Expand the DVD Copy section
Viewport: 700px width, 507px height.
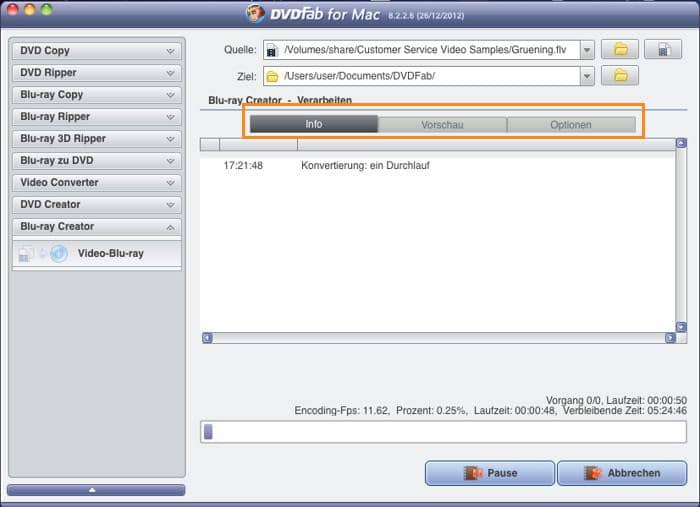97,51
